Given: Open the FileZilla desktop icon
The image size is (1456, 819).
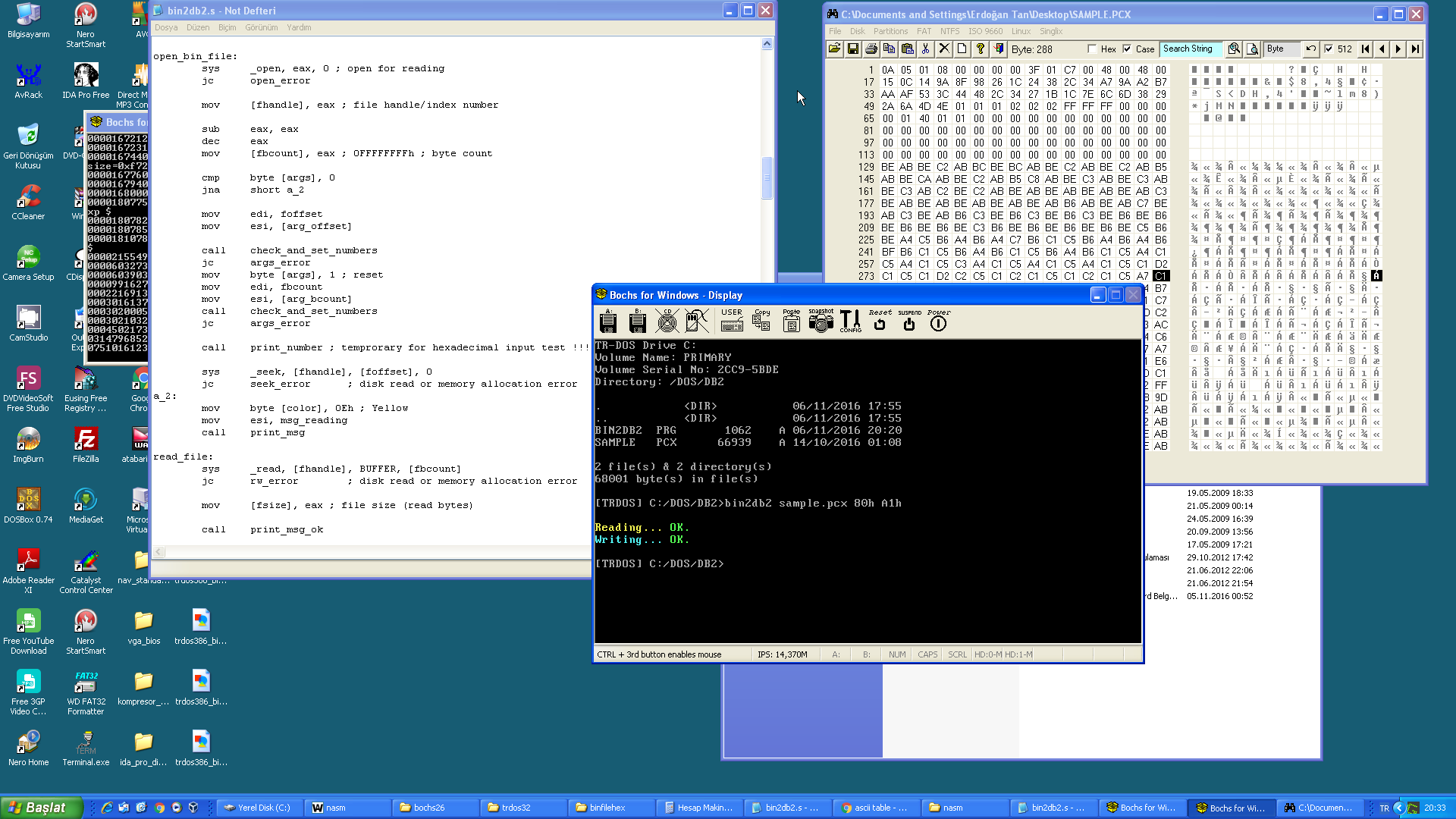Looking at the screenshot, I should (x=86, y=444).
